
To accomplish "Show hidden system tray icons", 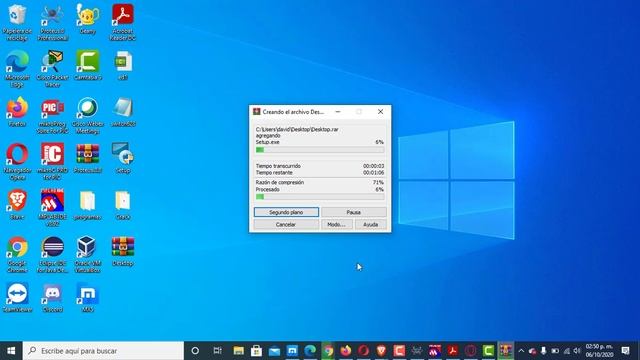I will pyautogui.click(x=521, y=351).
